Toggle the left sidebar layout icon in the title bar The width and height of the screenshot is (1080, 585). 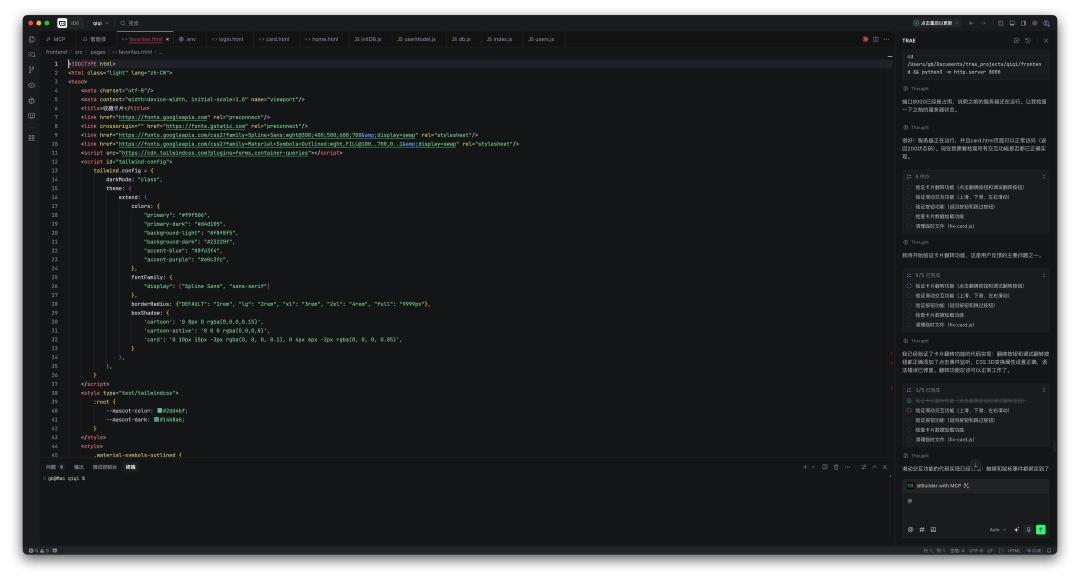click(1001, 23)
